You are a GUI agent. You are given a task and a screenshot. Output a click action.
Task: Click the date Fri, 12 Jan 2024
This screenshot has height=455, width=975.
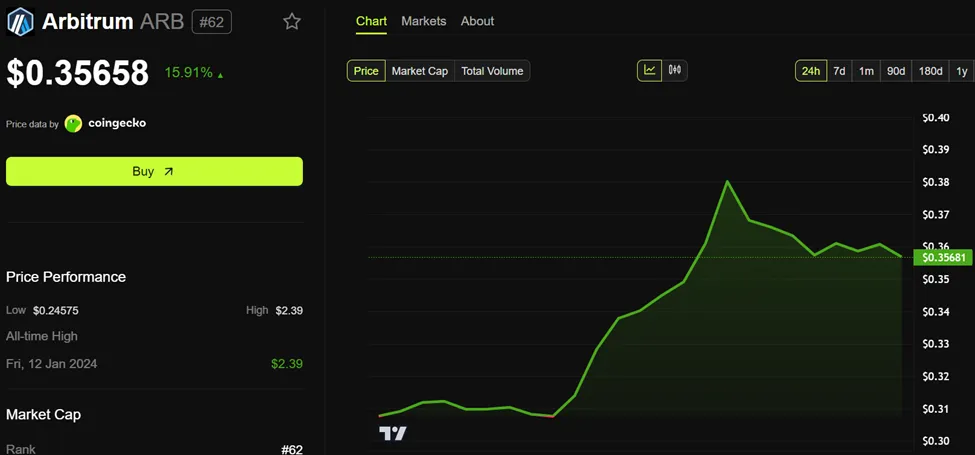tap(52, 364)
